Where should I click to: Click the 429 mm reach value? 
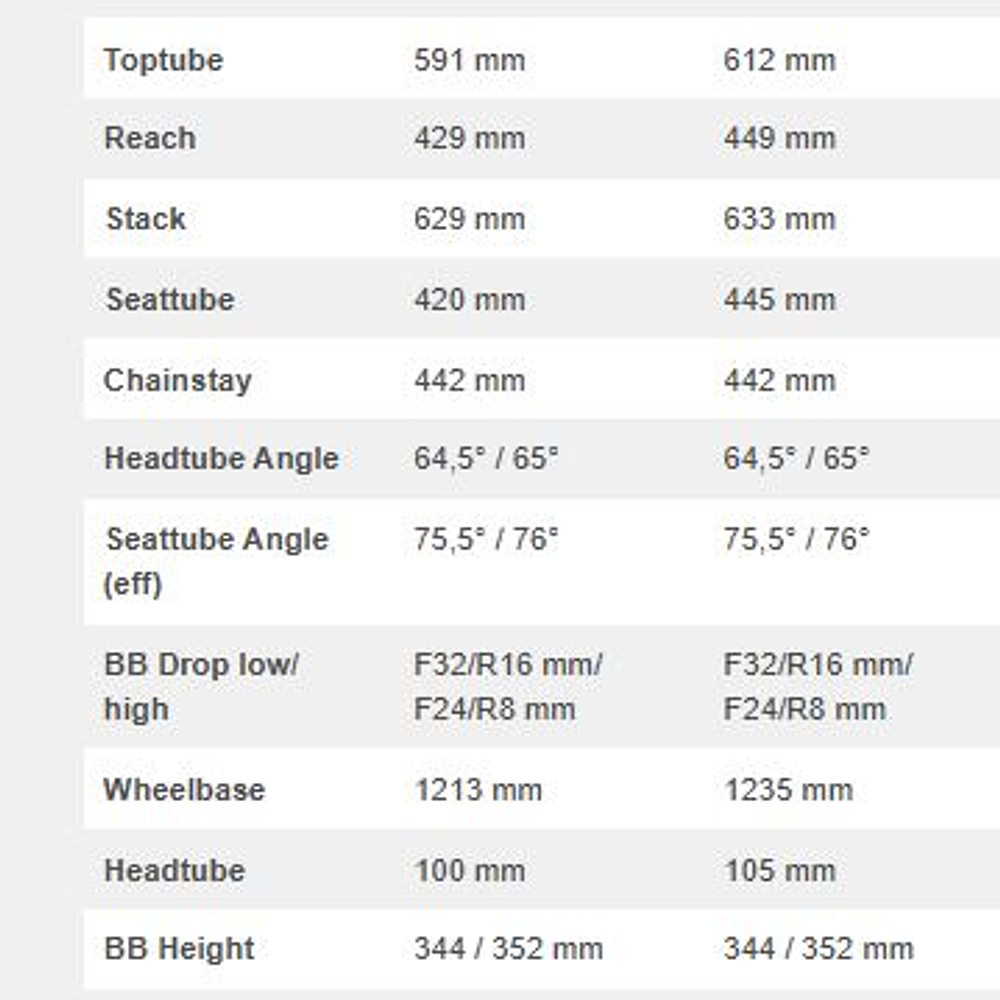pos(469,139)
